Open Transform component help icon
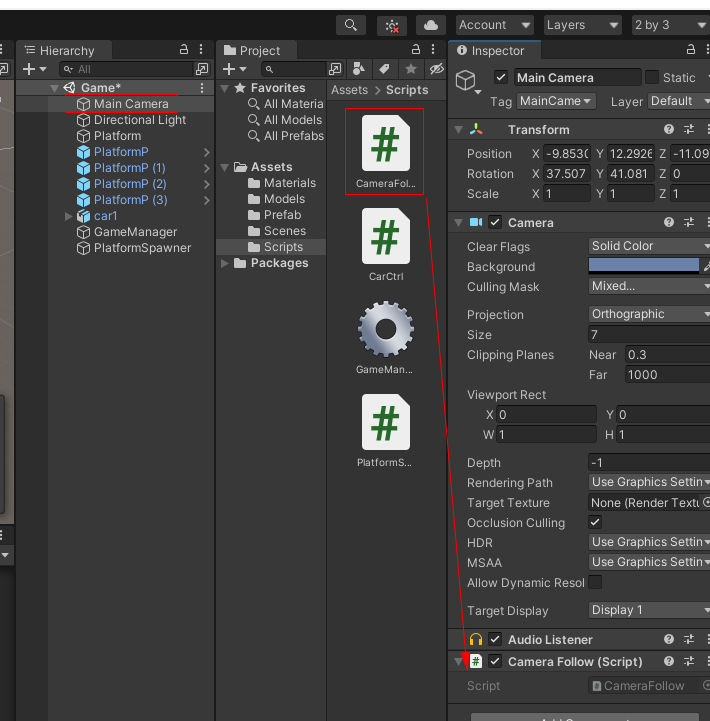The height and width of the screenshot is (721, 710). coord(669,130)
